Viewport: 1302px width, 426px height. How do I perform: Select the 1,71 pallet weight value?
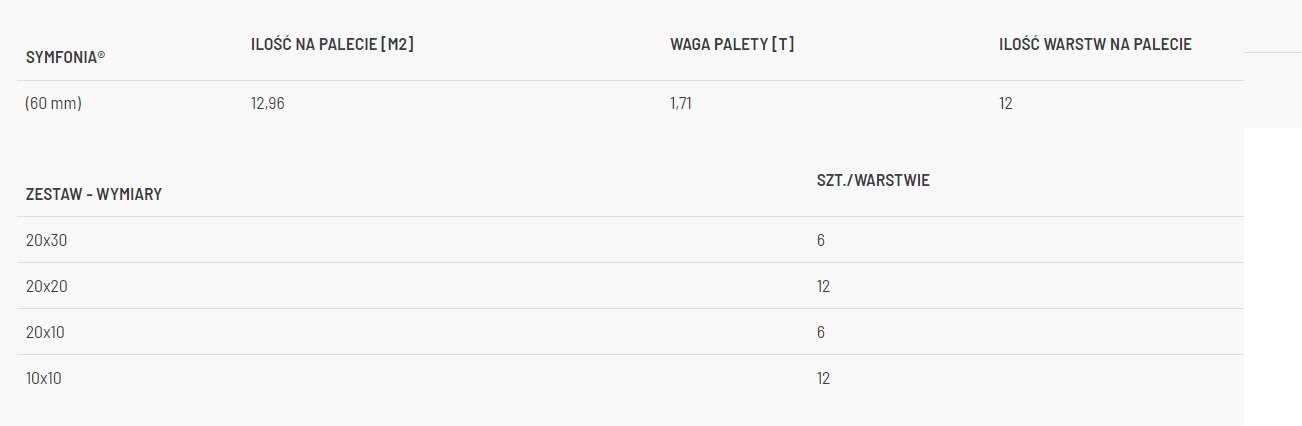point(681,103)
